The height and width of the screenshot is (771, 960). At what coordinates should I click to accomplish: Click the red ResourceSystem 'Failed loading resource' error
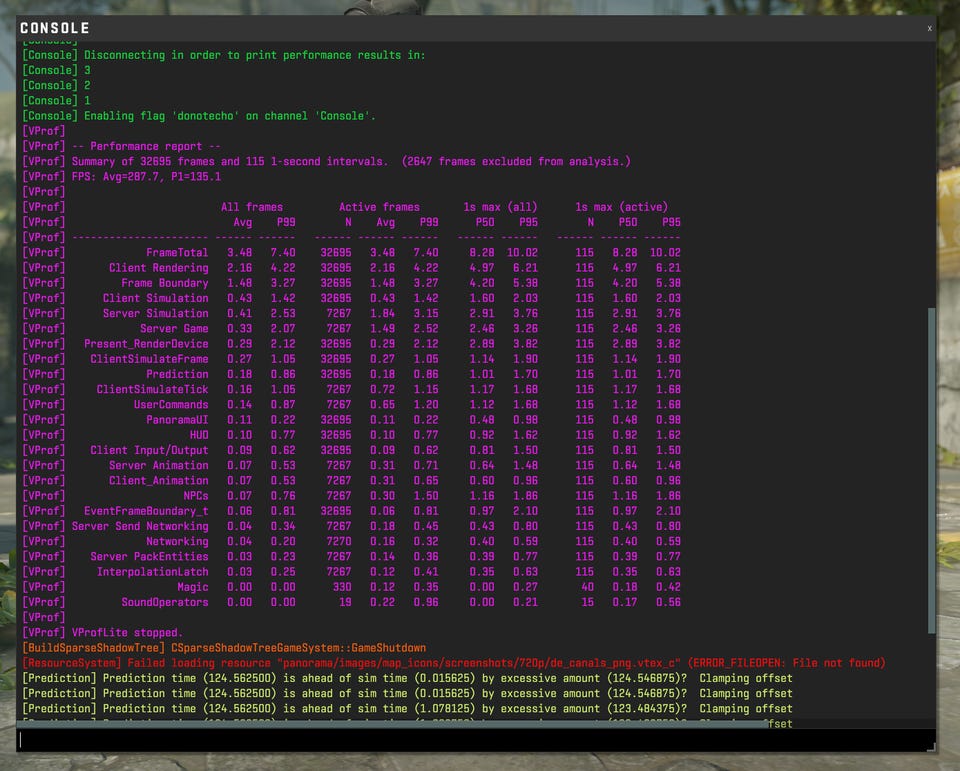[454, 663]
